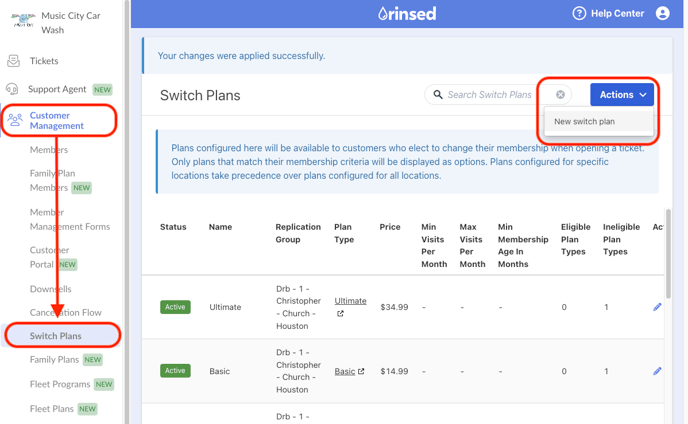Click the Replication Group column header

click(x=298, y=233)
